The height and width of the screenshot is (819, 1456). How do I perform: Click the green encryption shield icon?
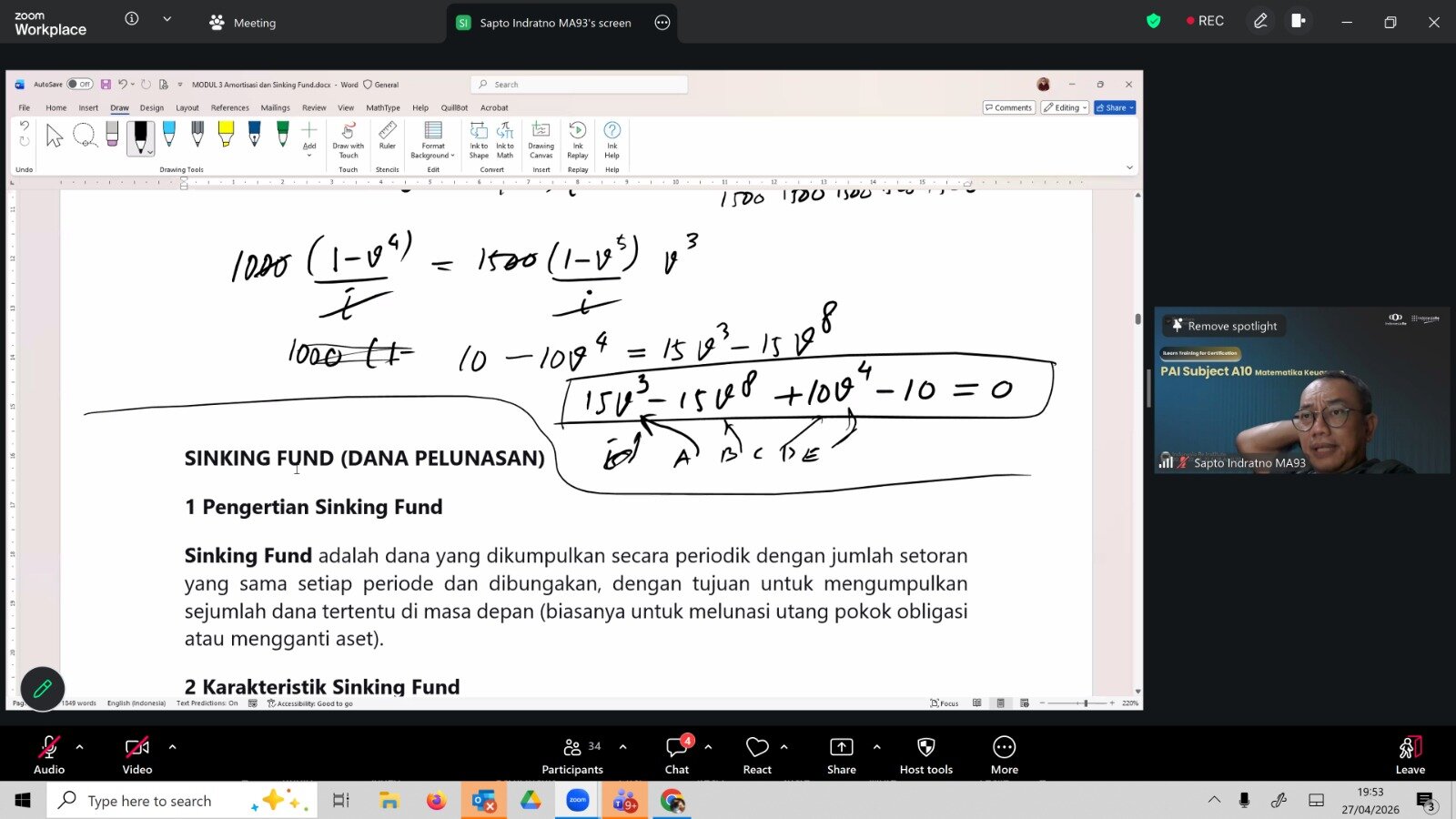(x=1153, y=21)
